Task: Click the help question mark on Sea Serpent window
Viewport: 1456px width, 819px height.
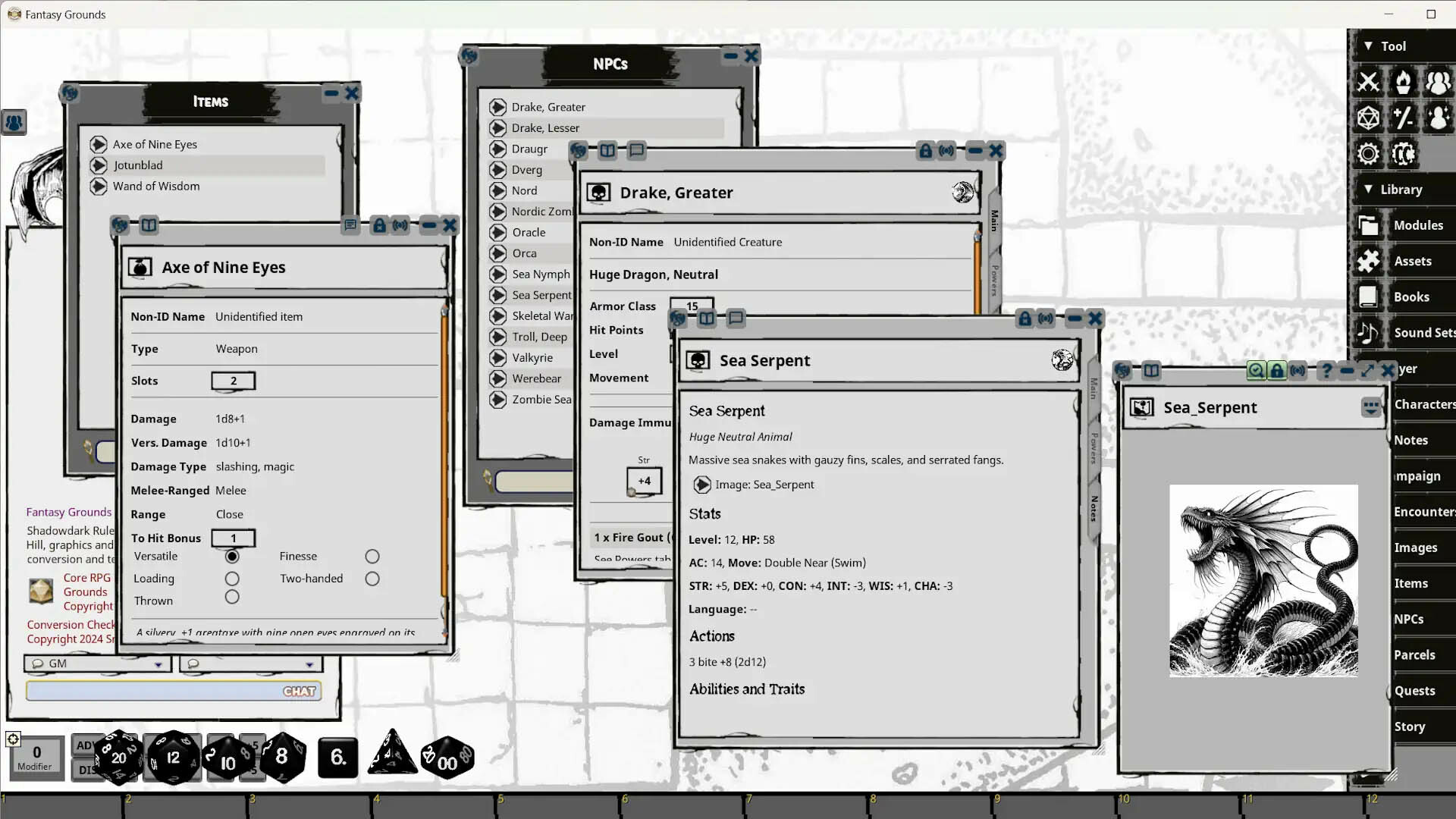Action: [x=1326, y=371]
